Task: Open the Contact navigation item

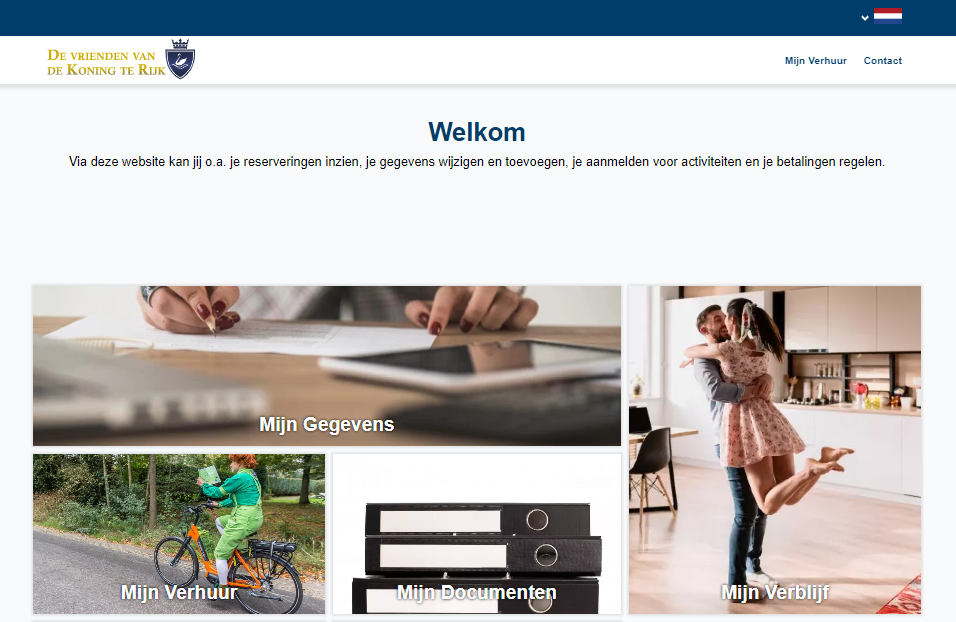Action: [x=882, y=60]
